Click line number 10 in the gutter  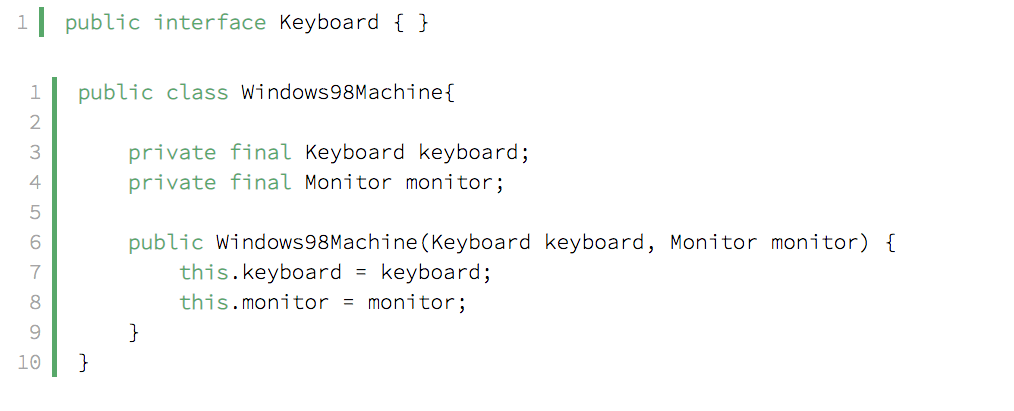click(29, 362)
